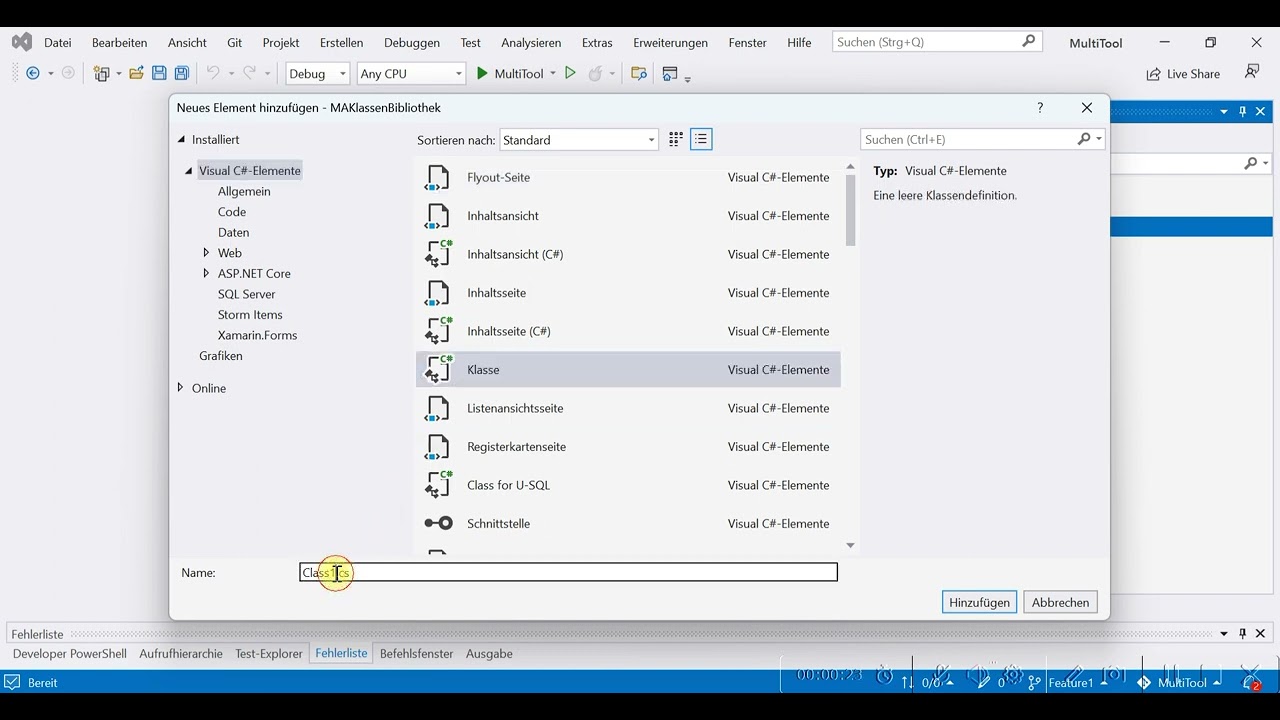Click the magnifier in the dialog search box
The width and height of the screenshot is (1280, 720).
point(1084,140)
